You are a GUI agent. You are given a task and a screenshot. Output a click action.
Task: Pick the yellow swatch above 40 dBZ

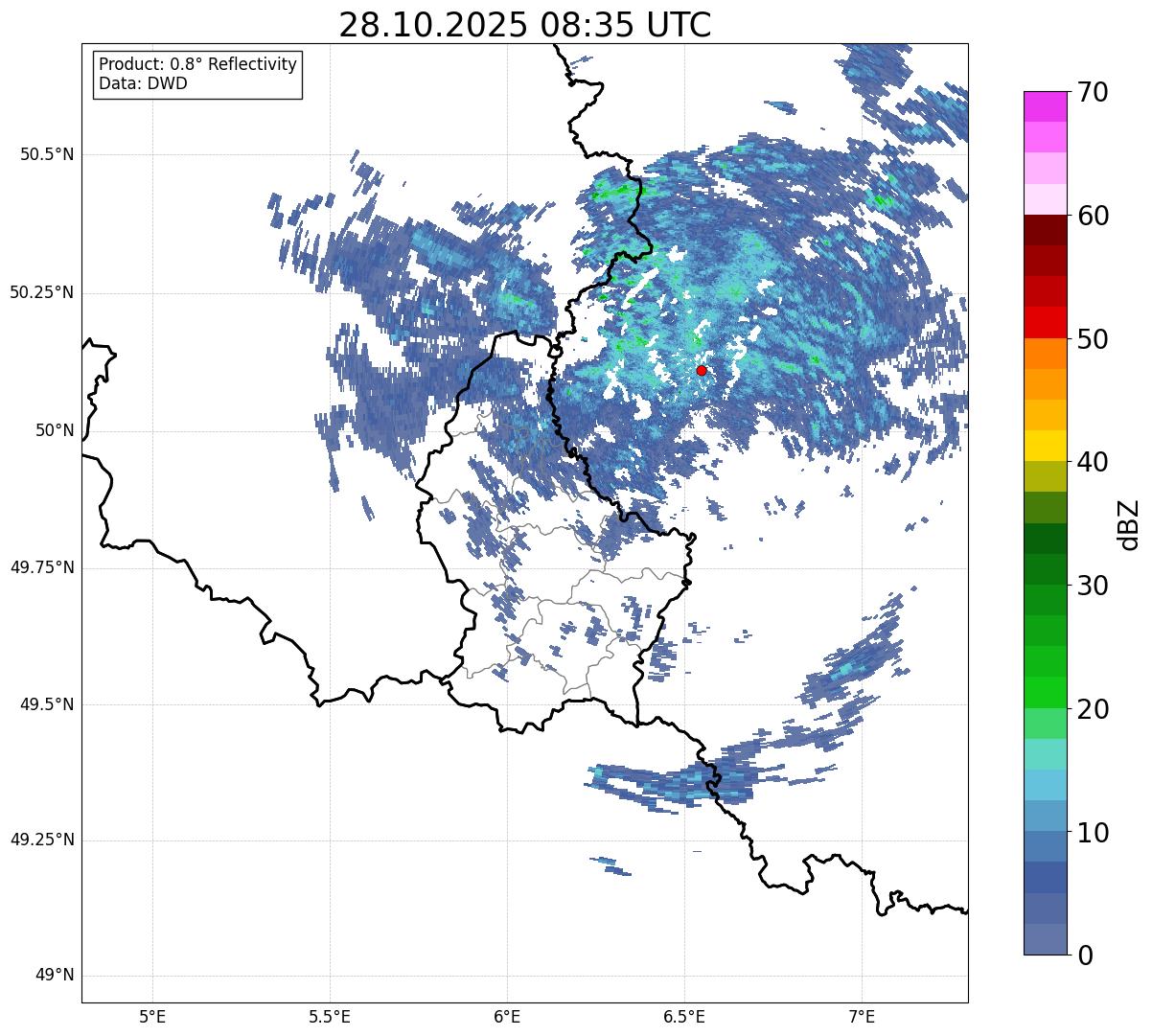[1046, 446]
